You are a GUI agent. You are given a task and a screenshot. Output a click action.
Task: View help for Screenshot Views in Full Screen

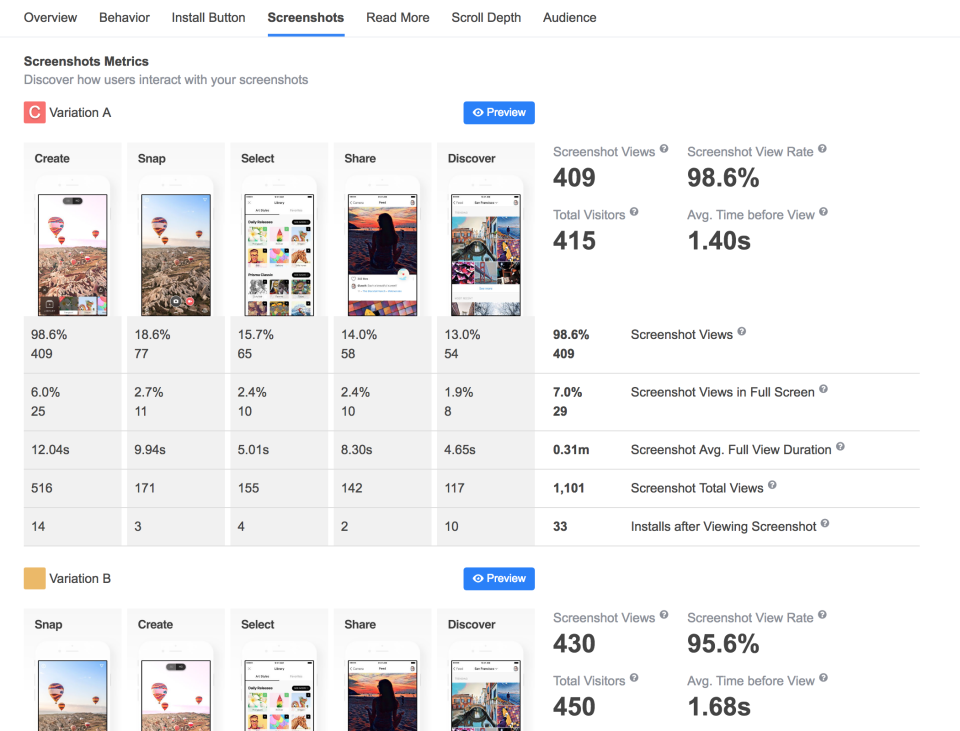click(x=822, y=392)
